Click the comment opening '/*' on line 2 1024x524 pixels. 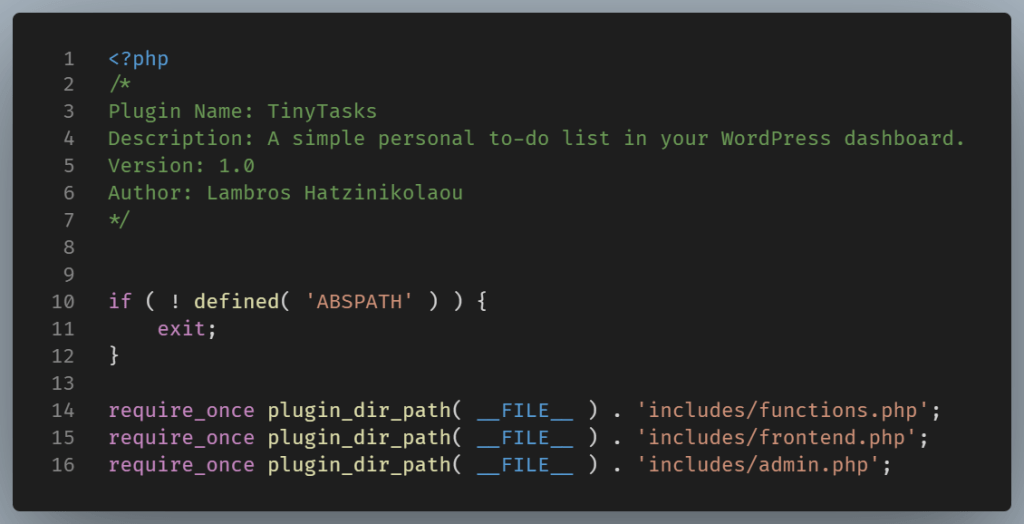point(120,85)
